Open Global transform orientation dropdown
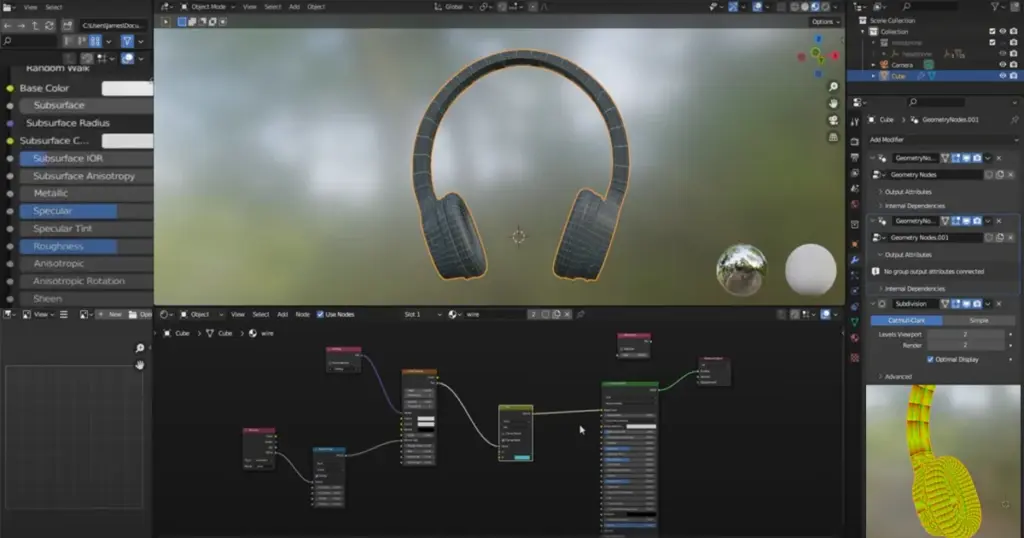Screen dimensions: 1024x538 [x=455, y=7]
